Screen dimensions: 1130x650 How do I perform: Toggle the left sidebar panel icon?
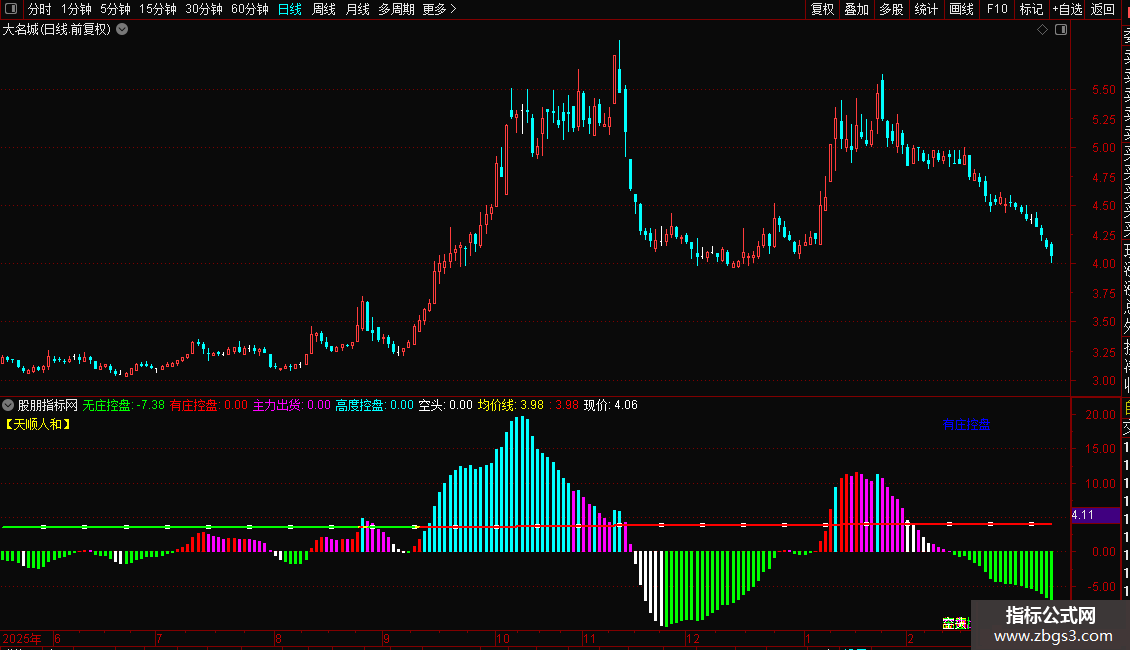point(11,9)
